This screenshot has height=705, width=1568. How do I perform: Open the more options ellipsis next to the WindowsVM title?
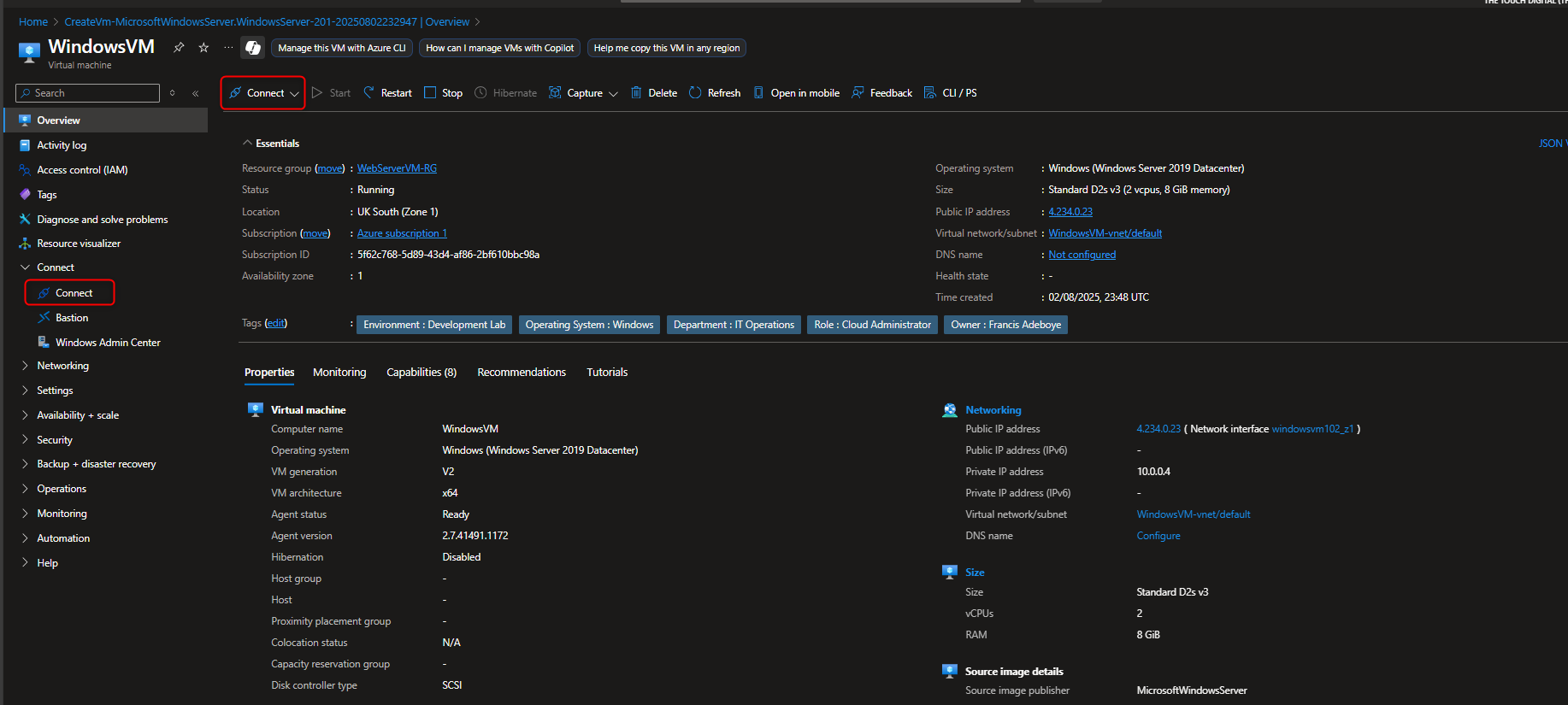228,48
